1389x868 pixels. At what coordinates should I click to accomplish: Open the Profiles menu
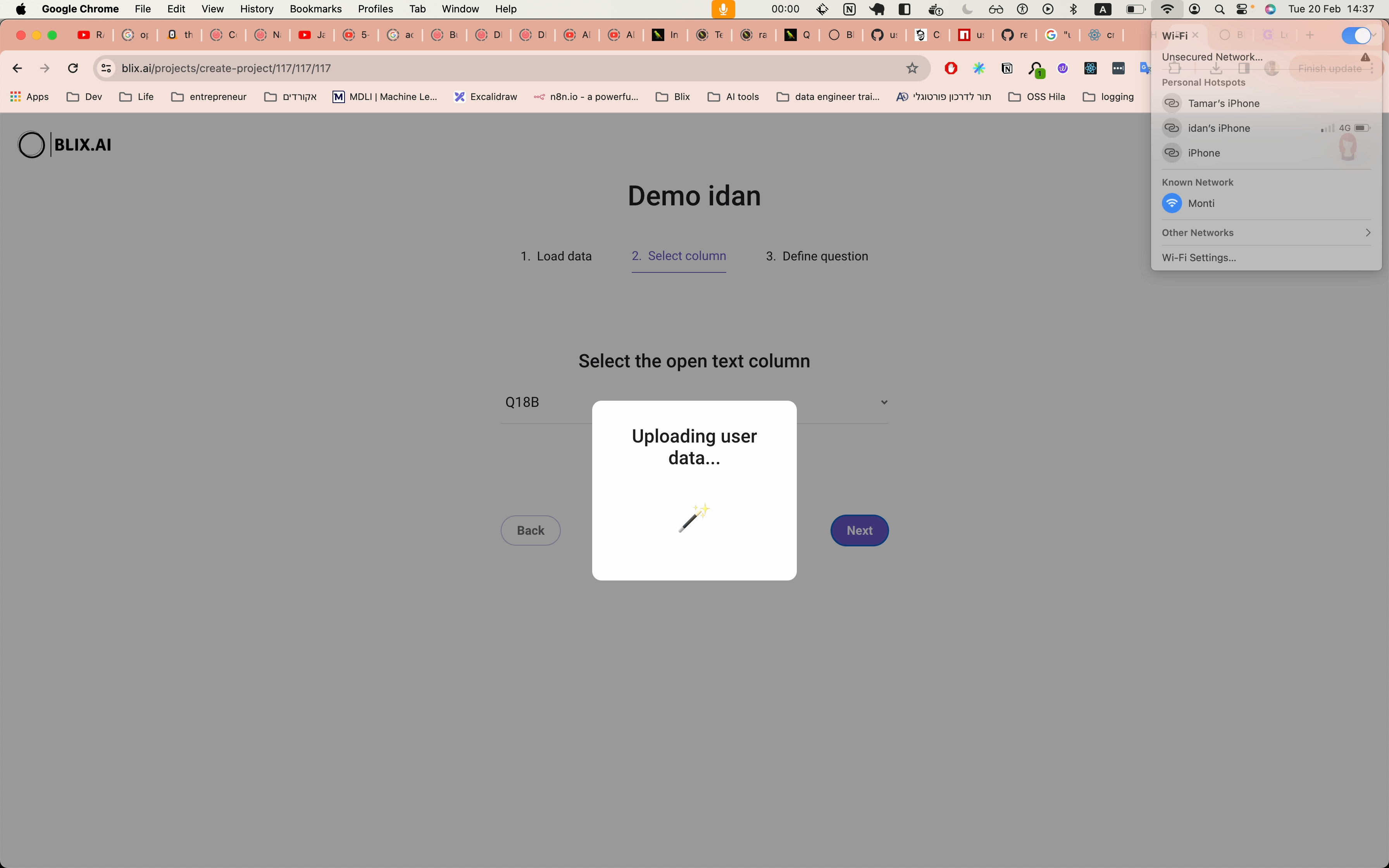[x=376, y=9]
